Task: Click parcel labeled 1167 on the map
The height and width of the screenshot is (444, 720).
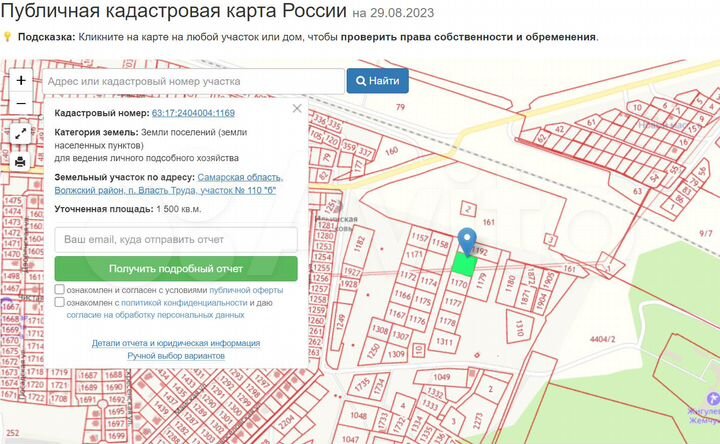Action: (x=397, y=314)
